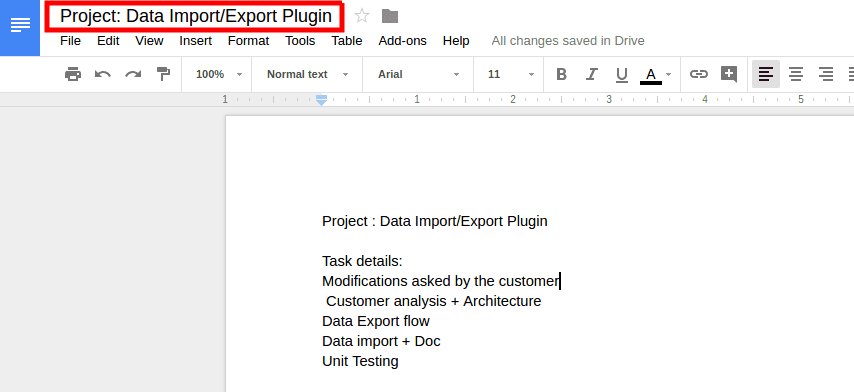This screenshot has height=392, width=854.
Task: Open the 100% zoom dropdown
Action: pos(219,74)
